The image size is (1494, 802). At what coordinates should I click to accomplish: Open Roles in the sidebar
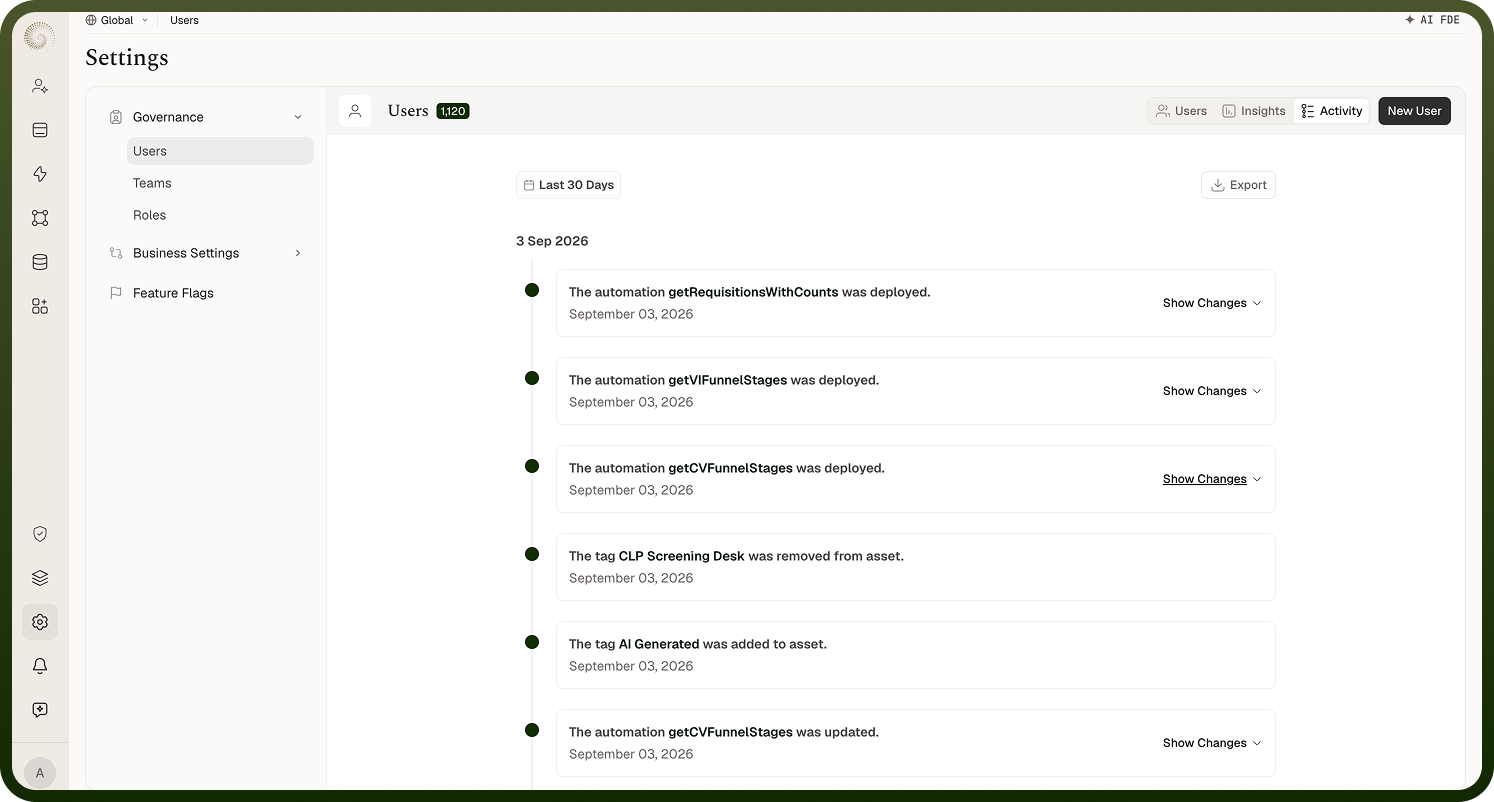pos(150,215)
